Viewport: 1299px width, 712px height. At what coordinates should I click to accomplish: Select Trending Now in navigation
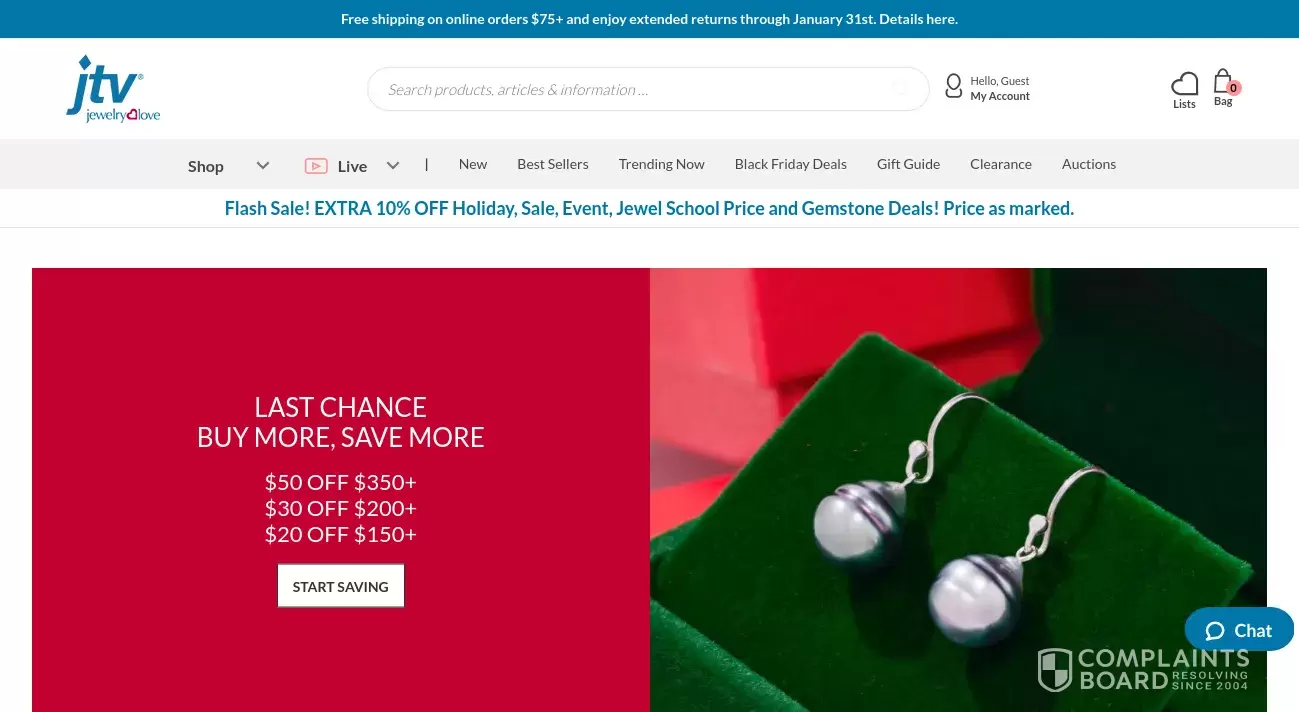click(662, 164)
